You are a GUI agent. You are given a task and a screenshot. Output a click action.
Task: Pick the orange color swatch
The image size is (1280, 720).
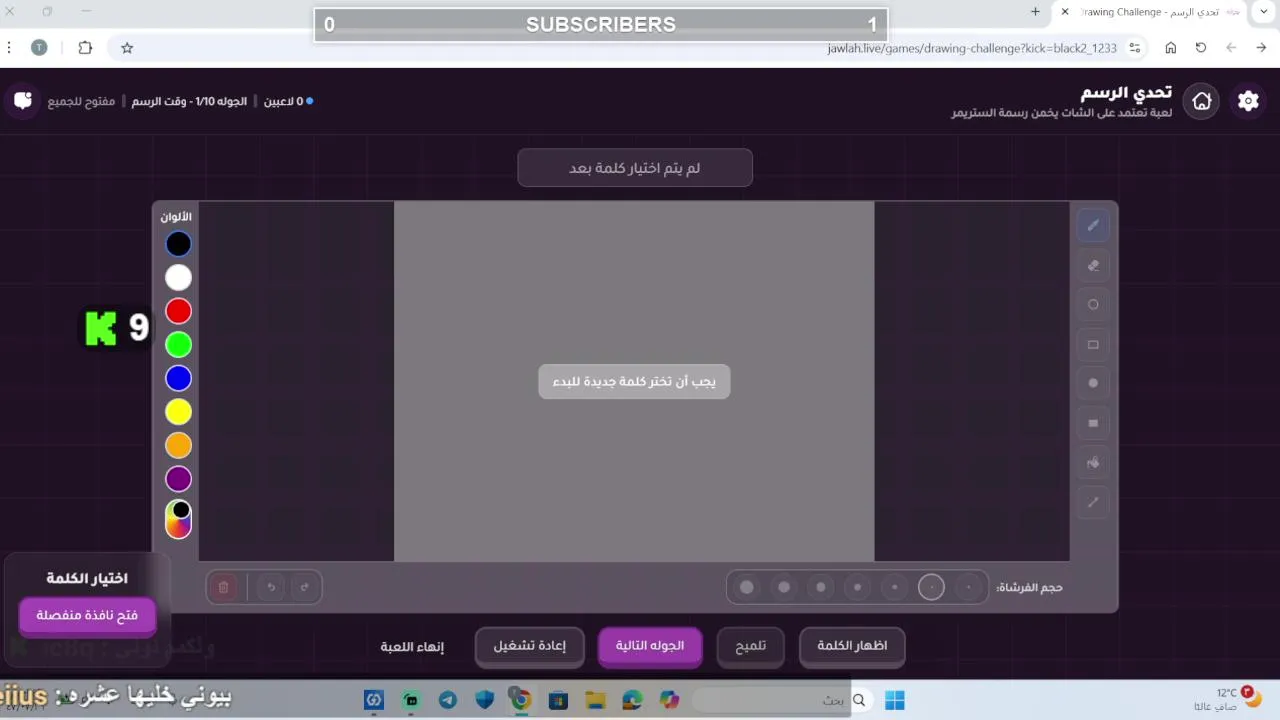pyautogui.click(x=178, y=445)
